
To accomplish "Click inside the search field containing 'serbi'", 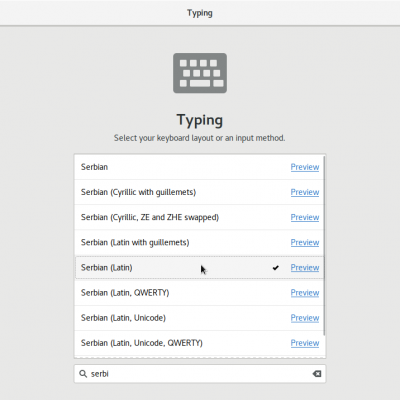I will 200,374.
